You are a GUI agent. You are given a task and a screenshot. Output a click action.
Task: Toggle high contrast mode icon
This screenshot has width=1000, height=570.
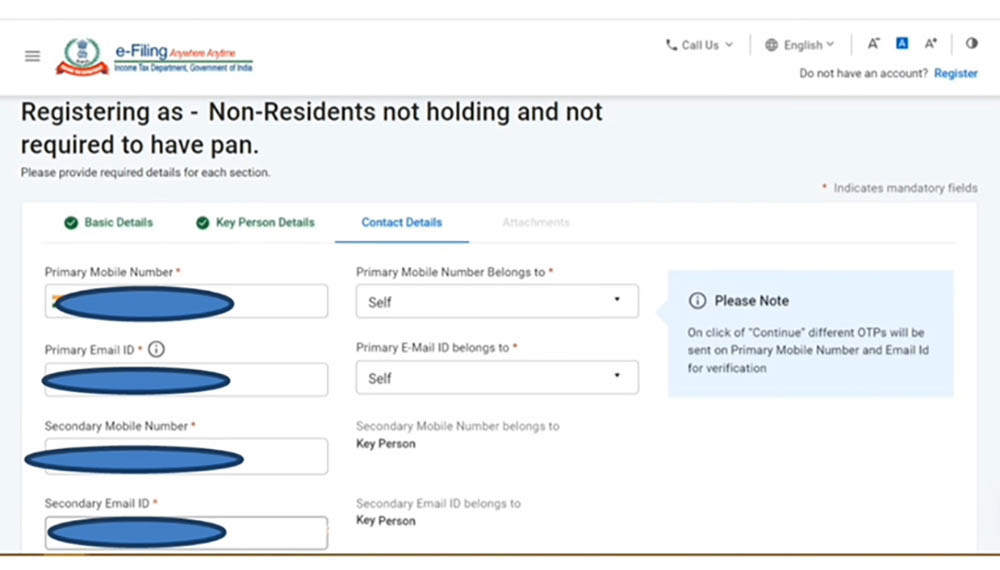[x=971, y=44]
